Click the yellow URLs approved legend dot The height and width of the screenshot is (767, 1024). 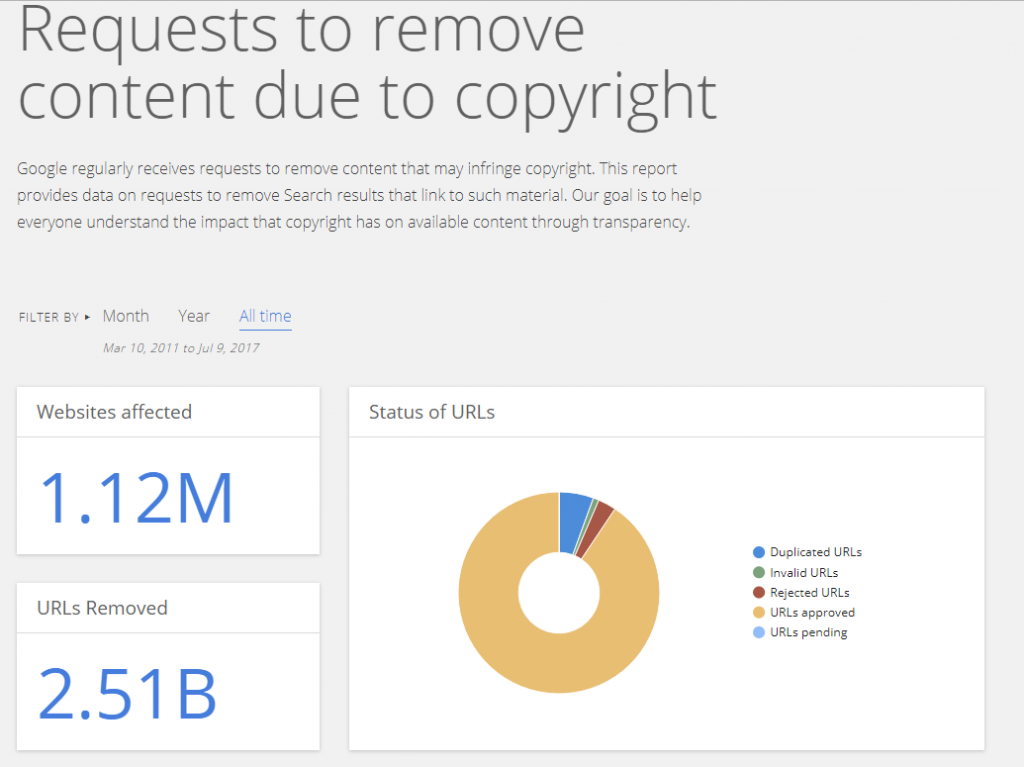pos(759,612)
